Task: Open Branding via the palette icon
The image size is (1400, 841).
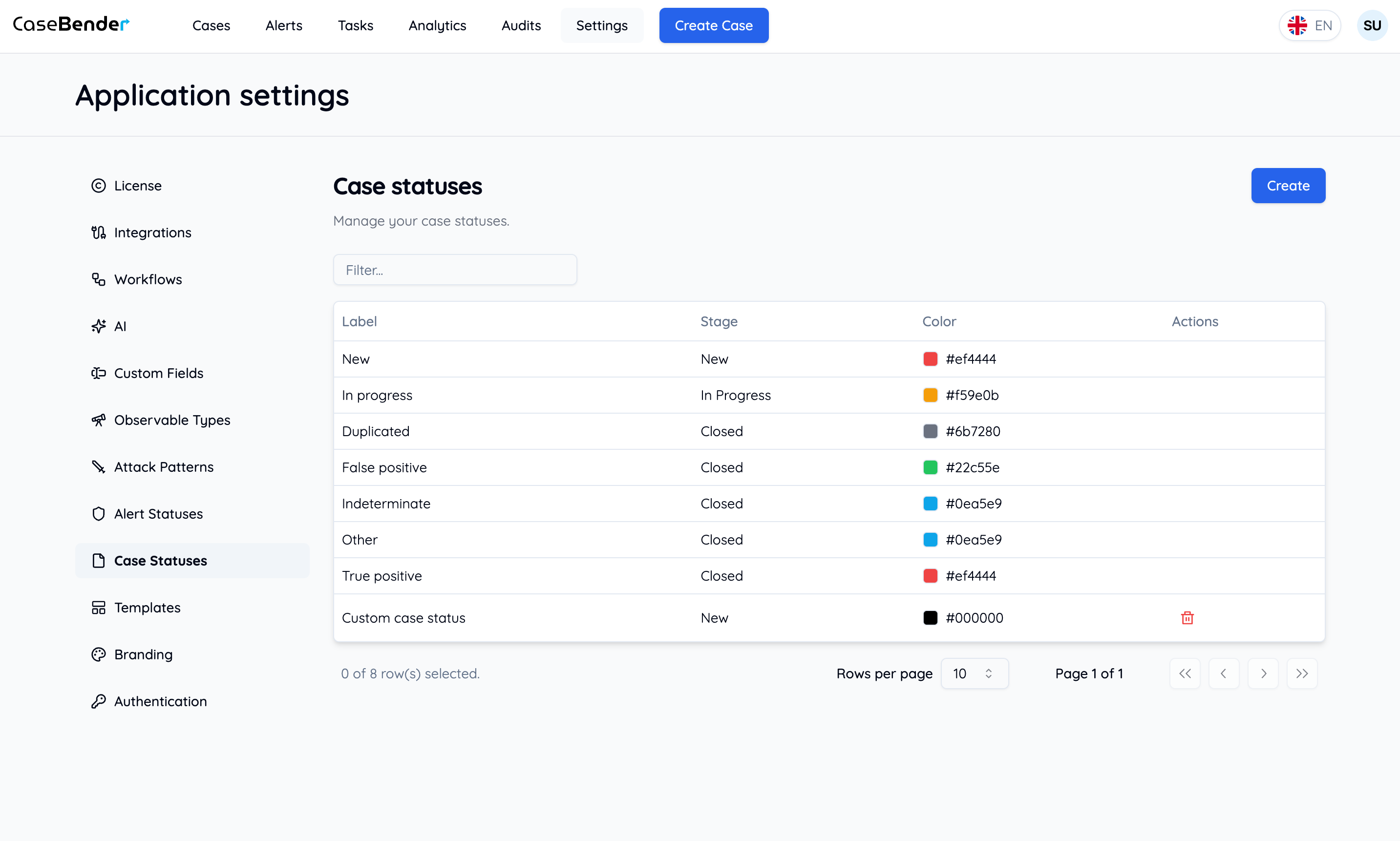Action: 99,654
